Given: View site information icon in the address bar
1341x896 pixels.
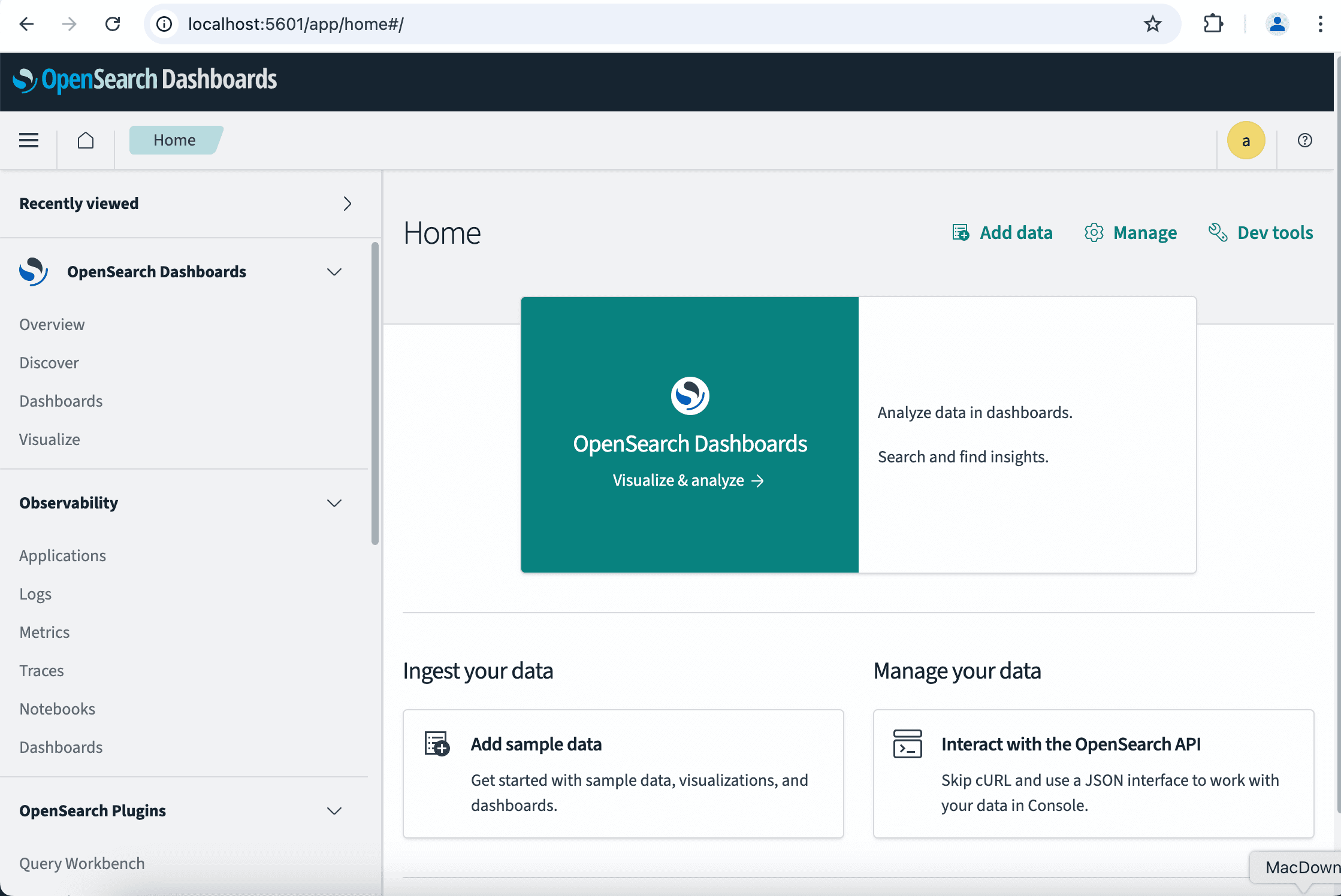Looking at the screenshot, I should 164,24.
